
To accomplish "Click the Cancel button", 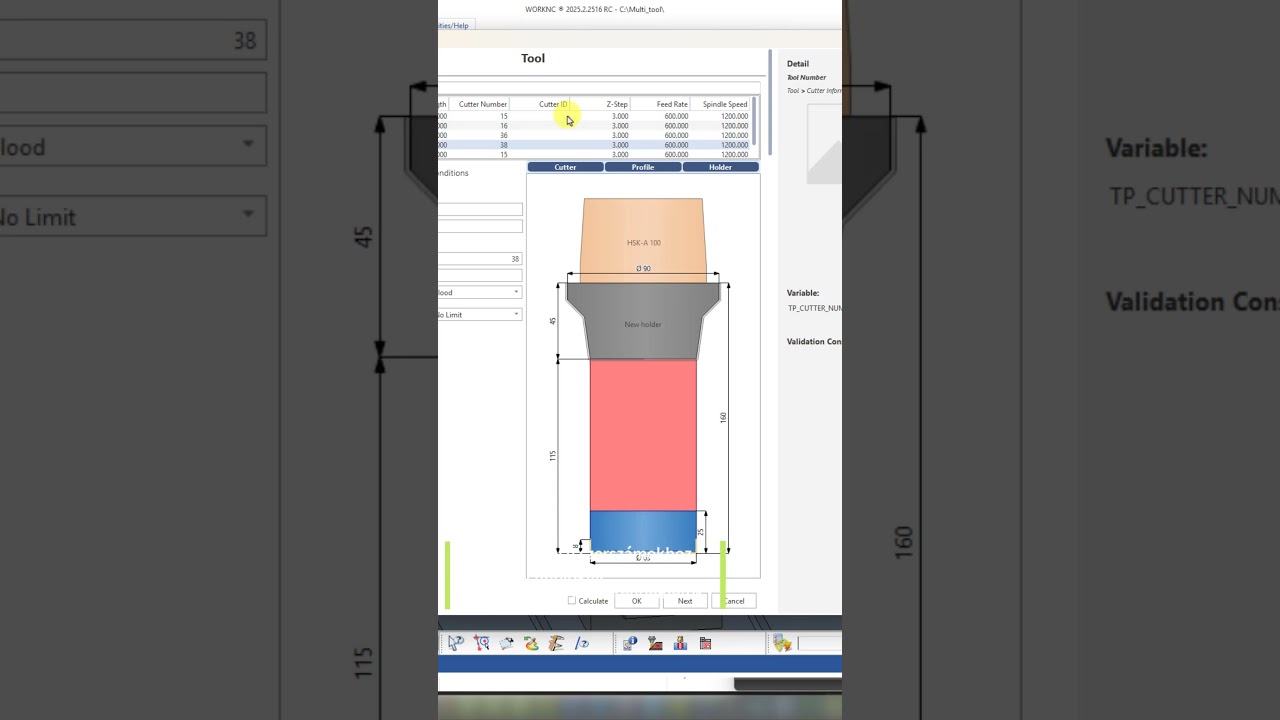I will pos(734,601).
